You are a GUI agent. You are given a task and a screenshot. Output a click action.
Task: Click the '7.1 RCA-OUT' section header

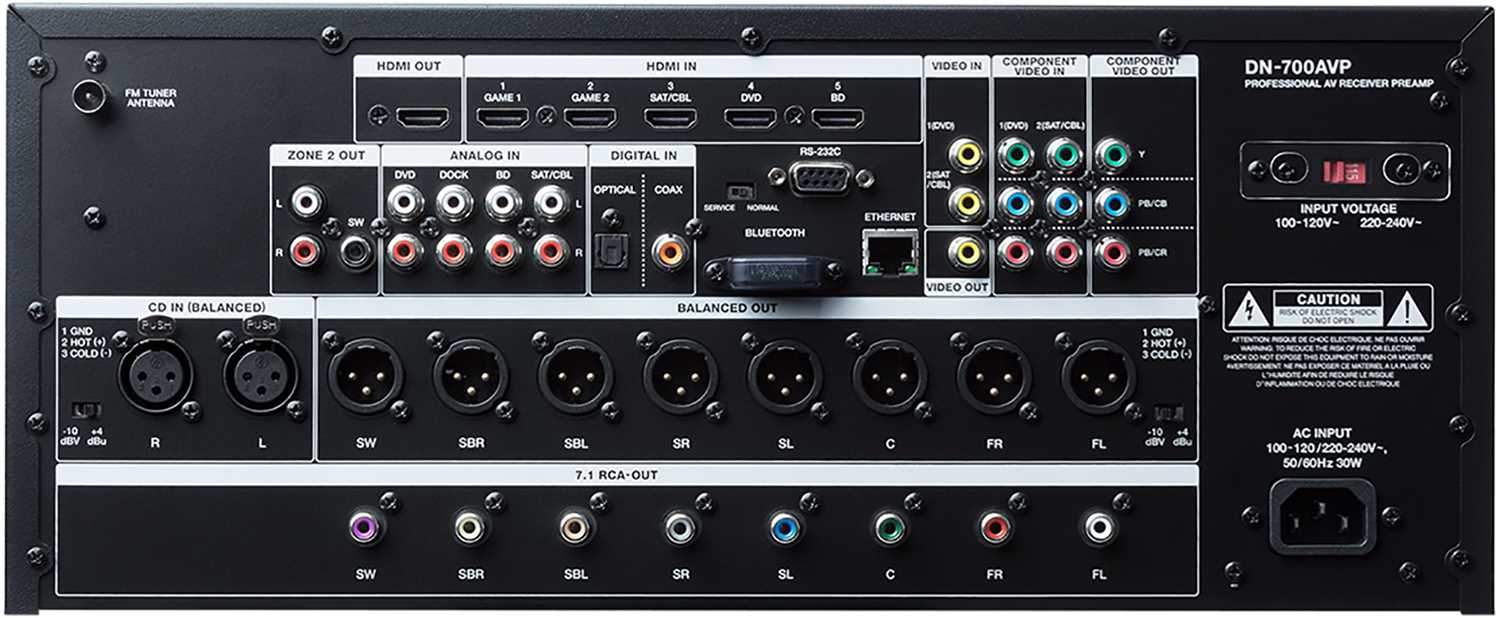627,475
